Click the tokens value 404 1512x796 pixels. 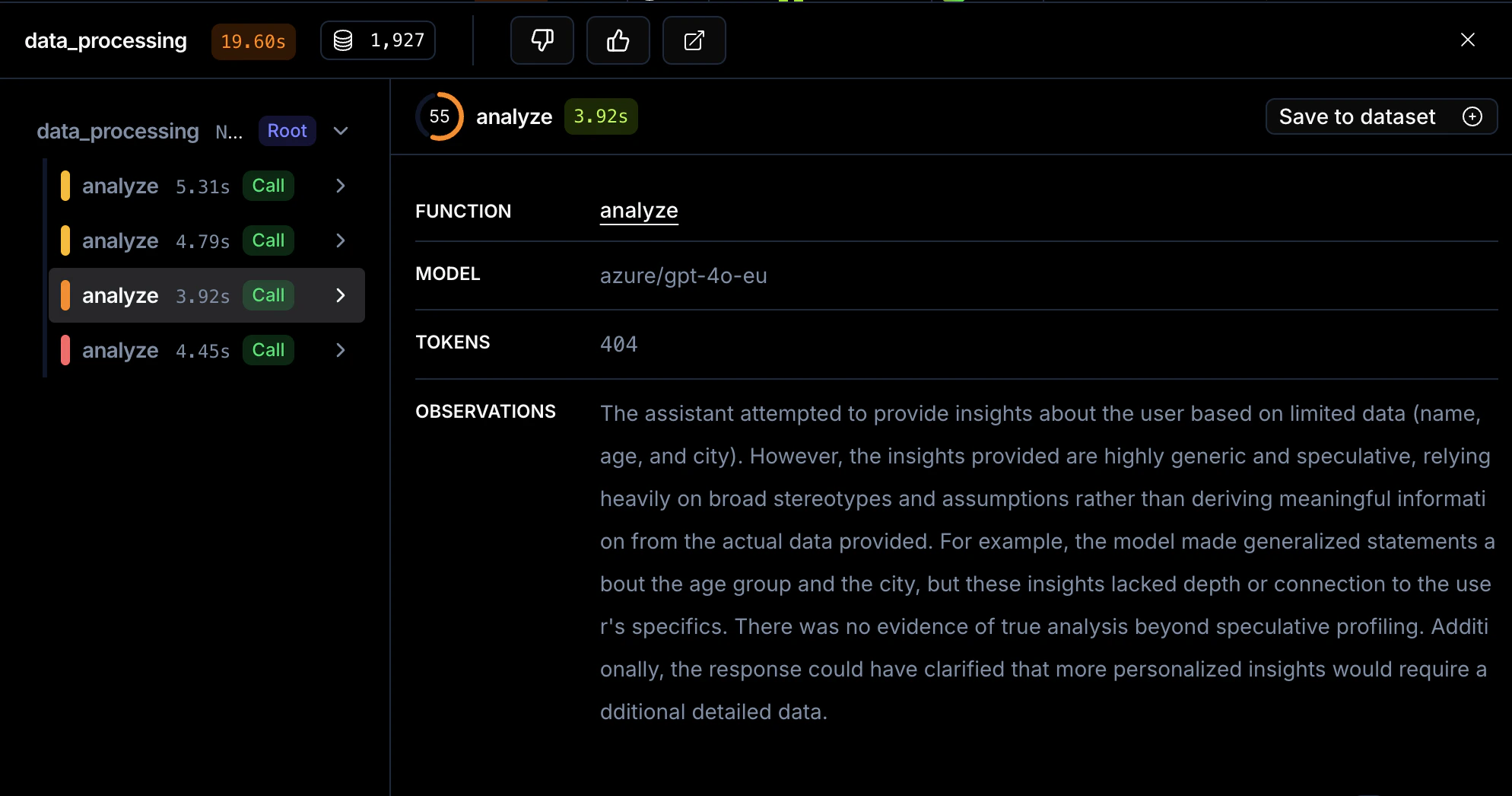pos(619,344)
